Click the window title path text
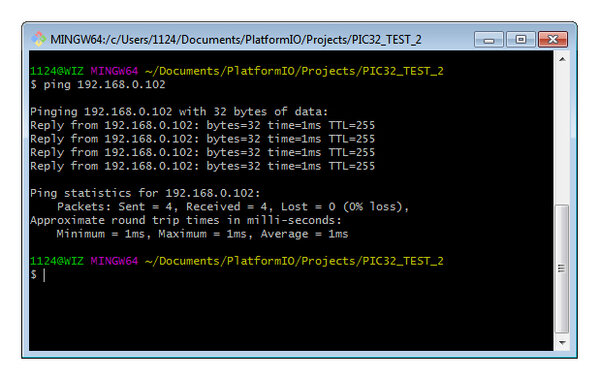 click(236, 40)
